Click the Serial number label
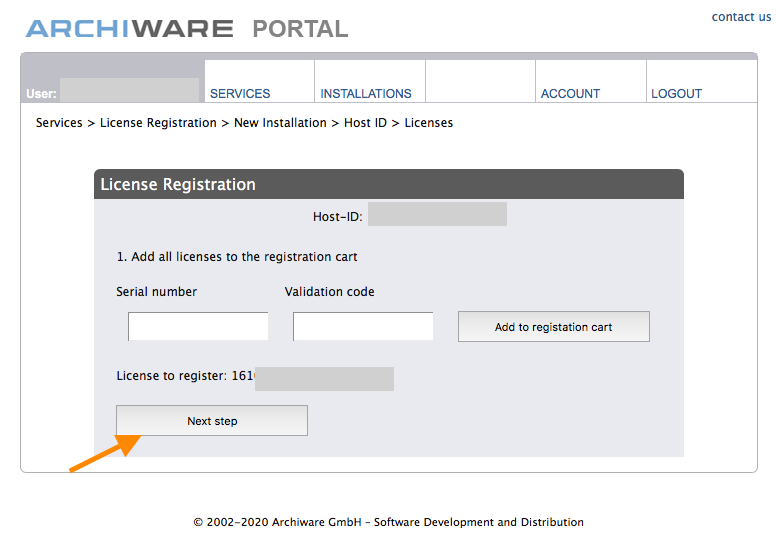The height and width of the screenshot is (544, 778). click(x=156, y=292)
